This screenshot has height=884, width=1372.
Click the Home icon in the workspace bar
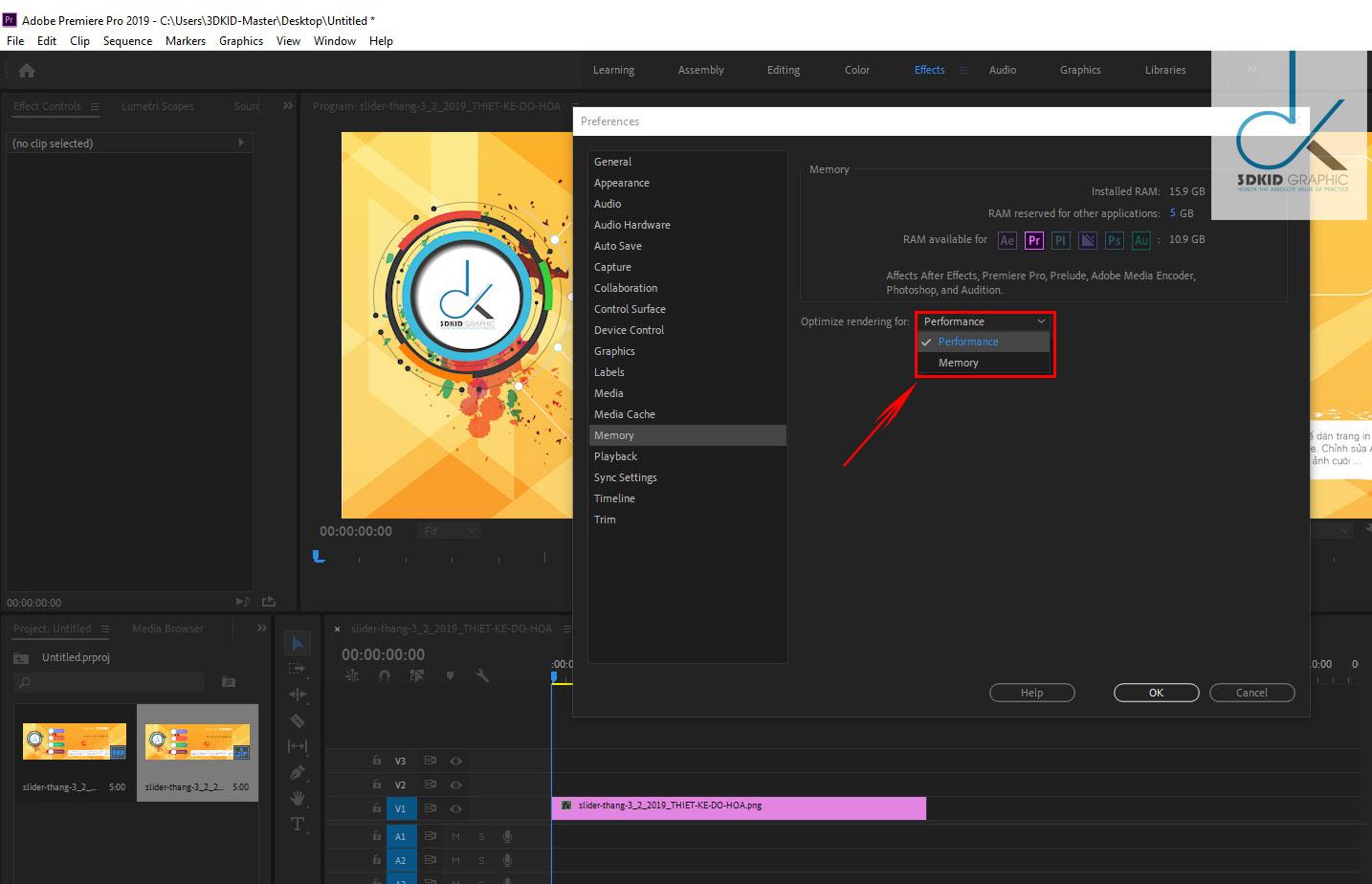(x=27, y=70)
